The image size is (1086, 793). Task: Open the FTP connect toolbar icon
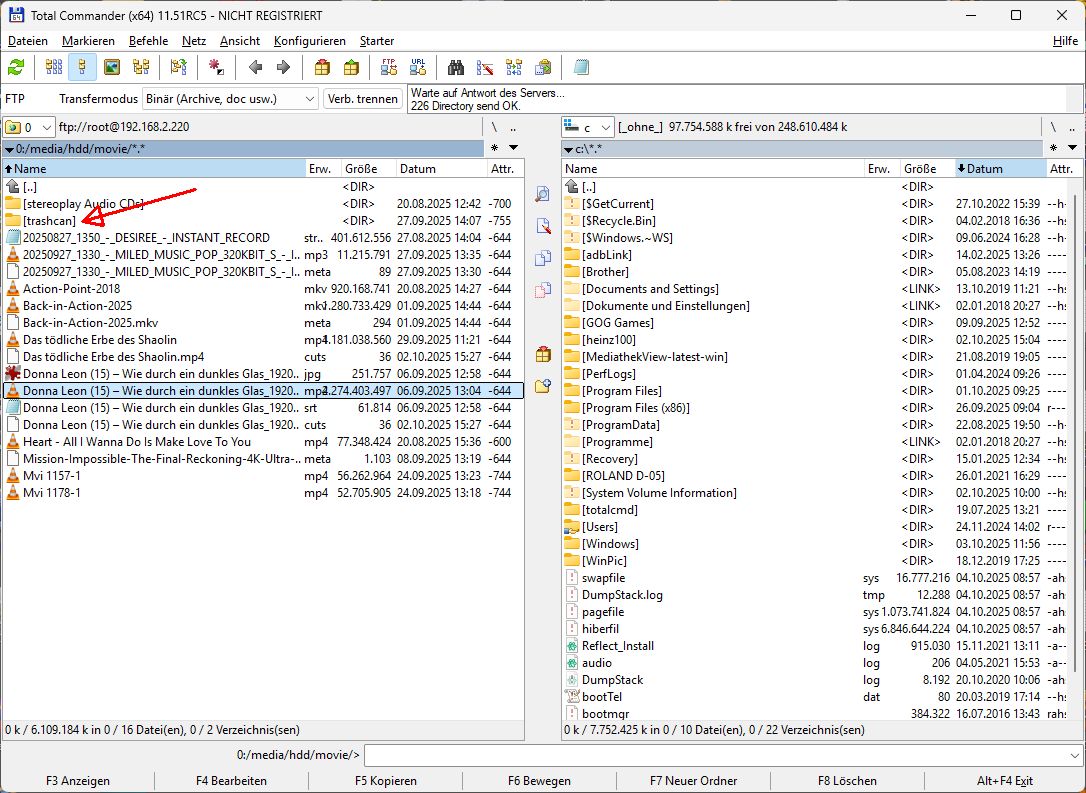click(x=389, y=68)
